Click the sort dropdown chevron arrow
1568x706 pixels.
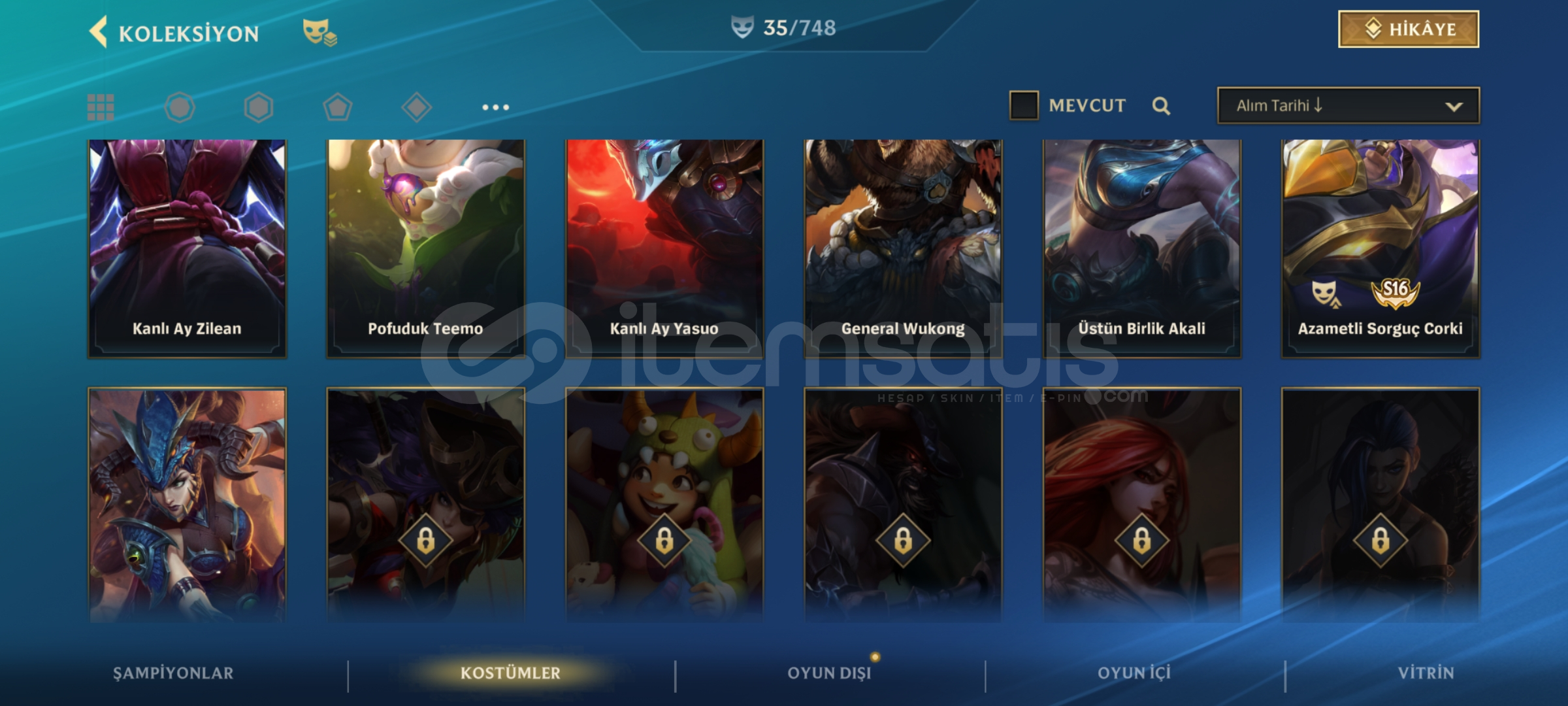pos(1454,107)
